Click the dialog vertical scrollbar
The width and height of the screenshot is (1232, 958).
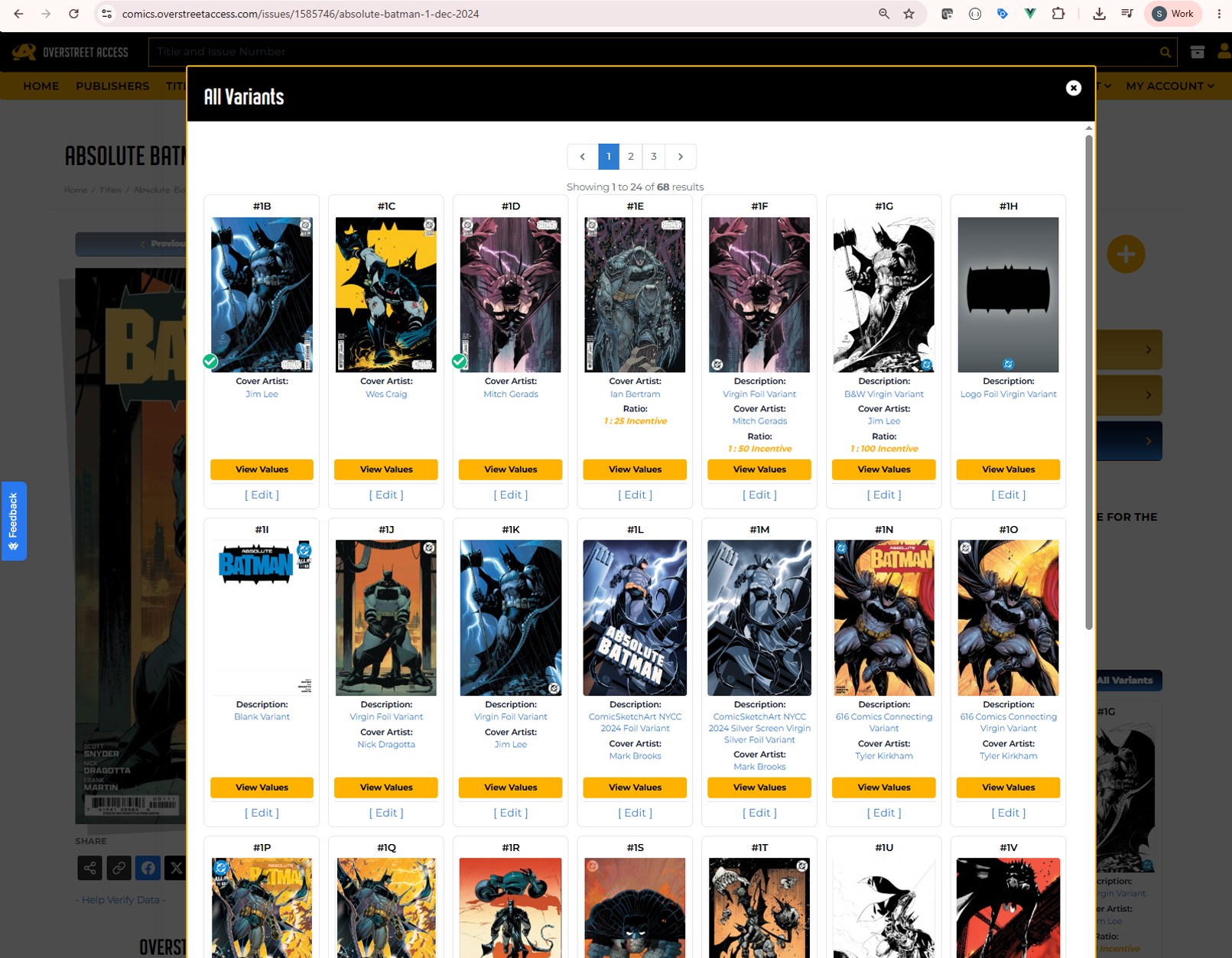pos(1089,382)
